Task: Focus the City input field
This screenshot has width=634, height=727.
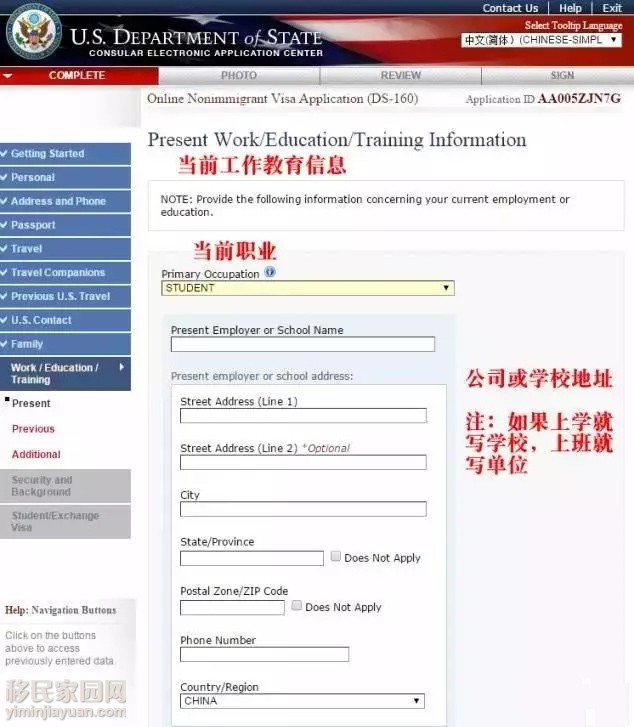Action: pyautogui.click(x=303, y=509)
